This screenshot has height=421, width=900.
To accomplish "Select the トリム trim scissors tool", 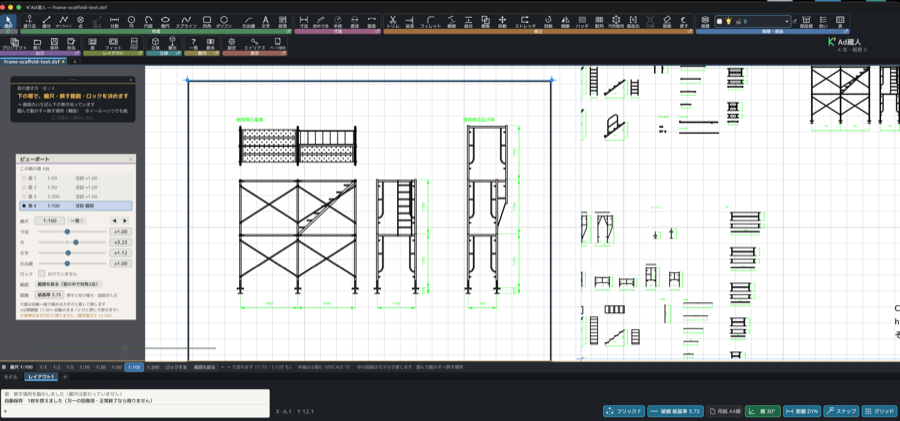I will click(x=393, y=21).
